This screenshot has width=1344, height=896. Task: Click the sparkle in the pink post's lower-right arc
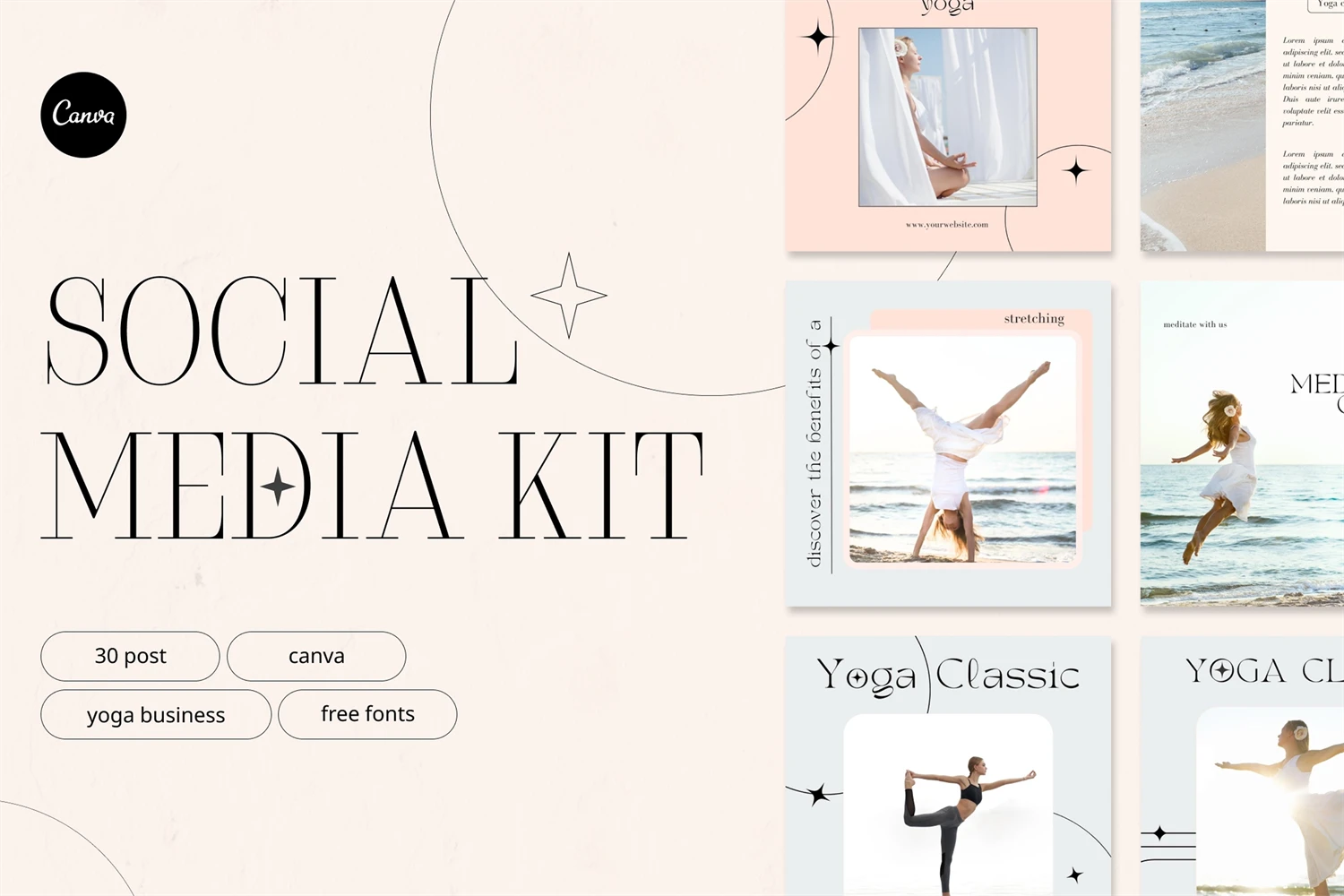1076,170
